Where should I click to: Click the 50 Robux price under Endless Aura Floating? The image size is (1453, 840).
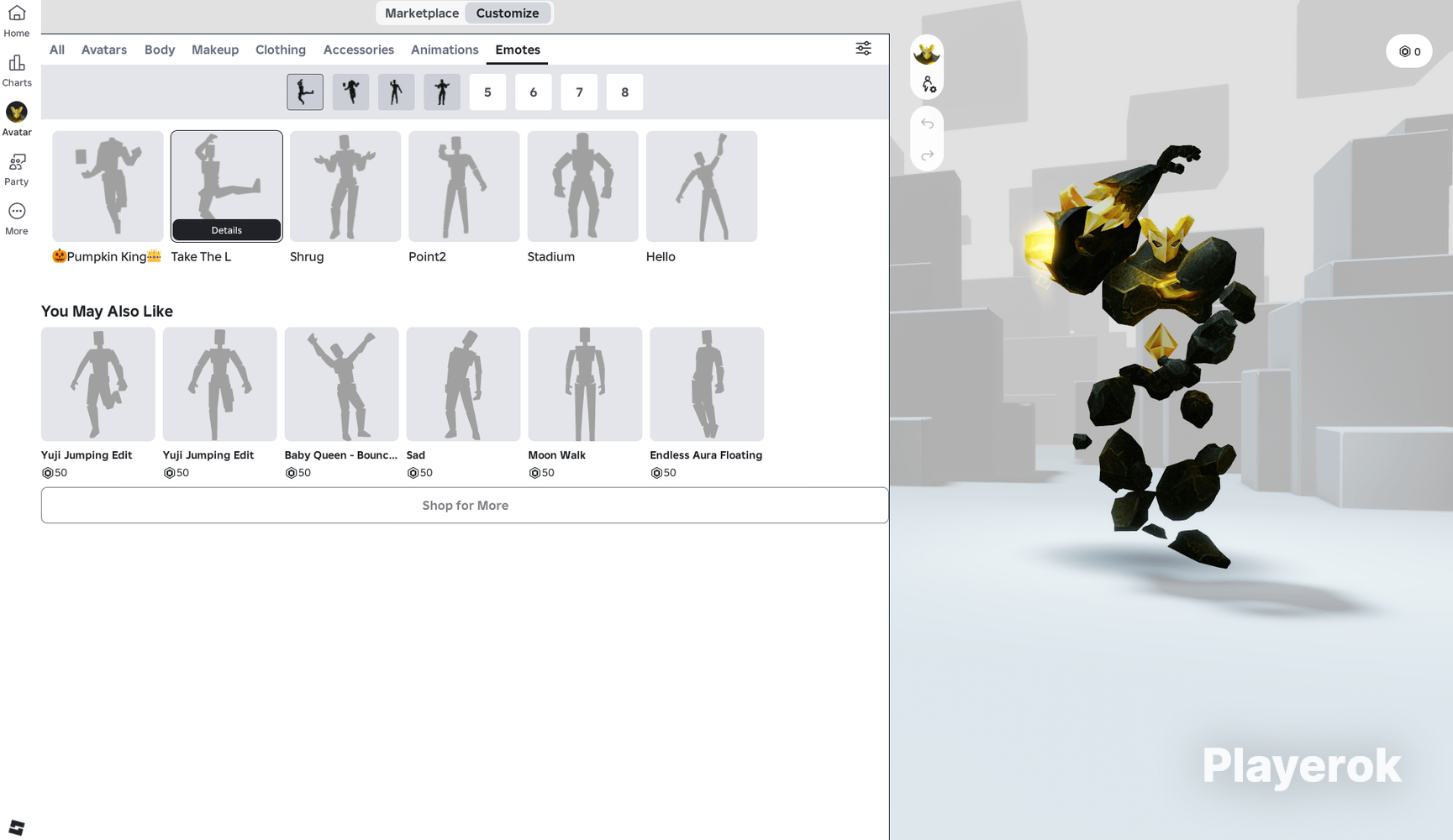pos(663,473)
